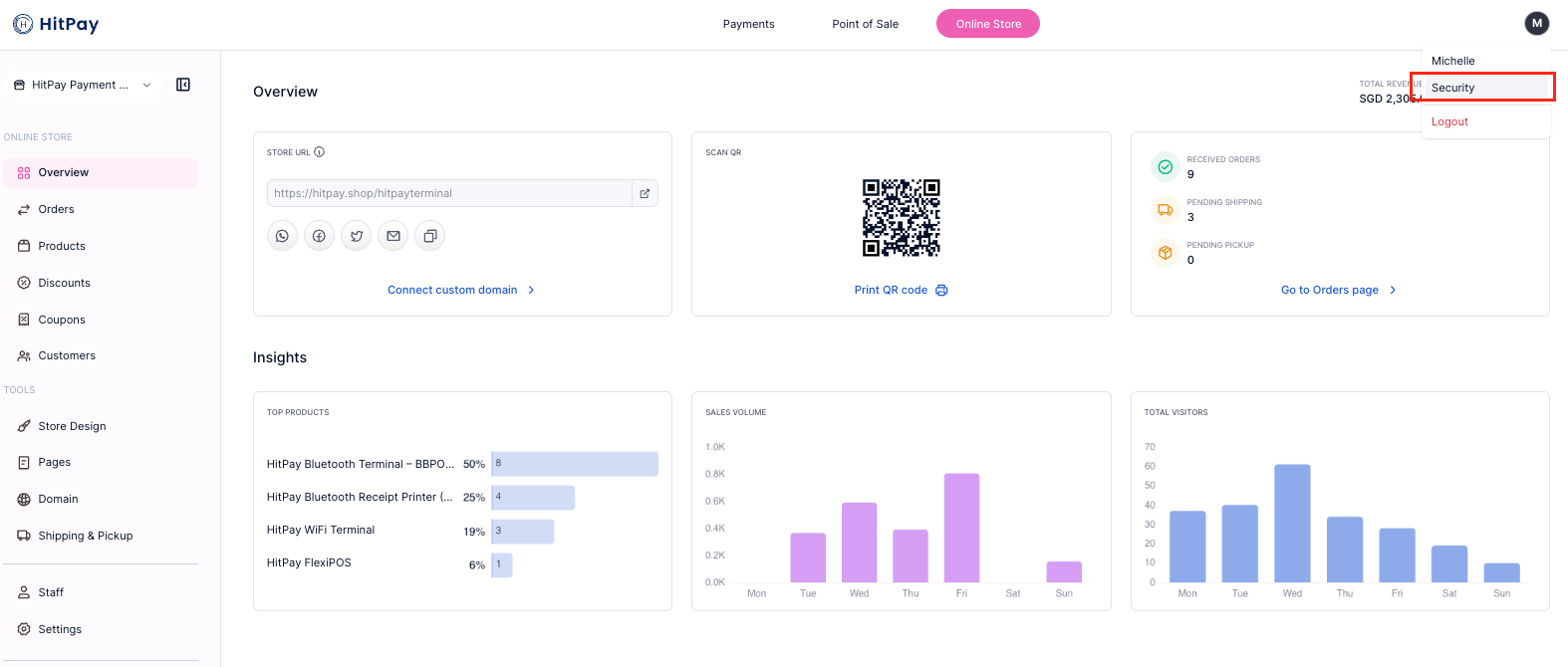Click the Pending Shipping truck icon
This screenshot has width=1568, height=667.
pyautogui.click(x=1165, y=210)
